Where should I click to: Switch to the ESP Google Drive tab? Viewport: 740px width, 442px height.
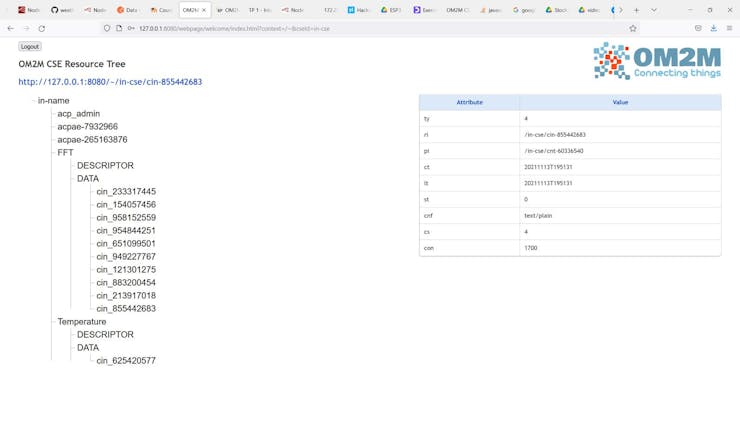(391, 10)
